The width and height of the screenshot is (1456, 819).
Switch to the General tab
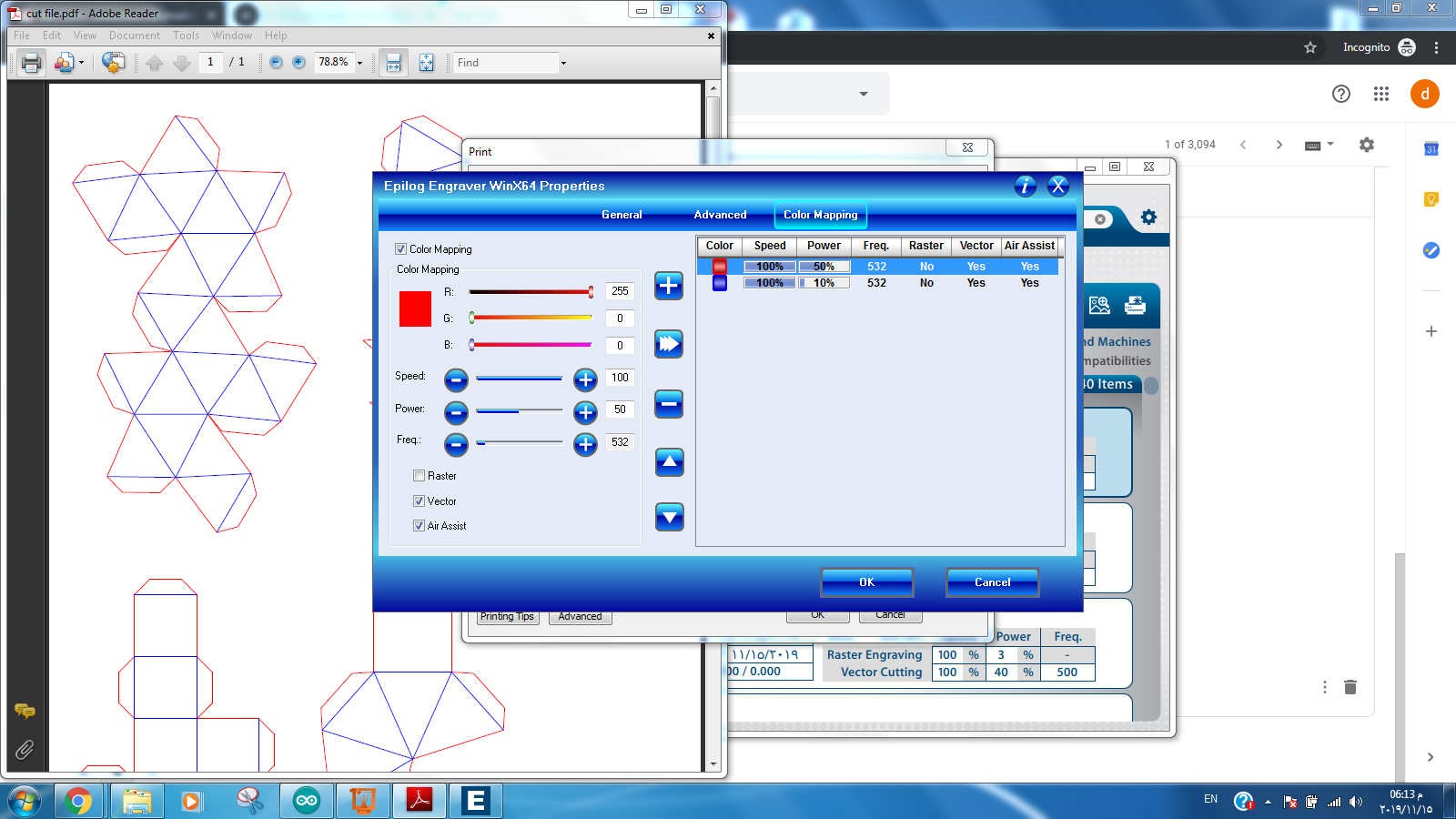tap(622, 215)
